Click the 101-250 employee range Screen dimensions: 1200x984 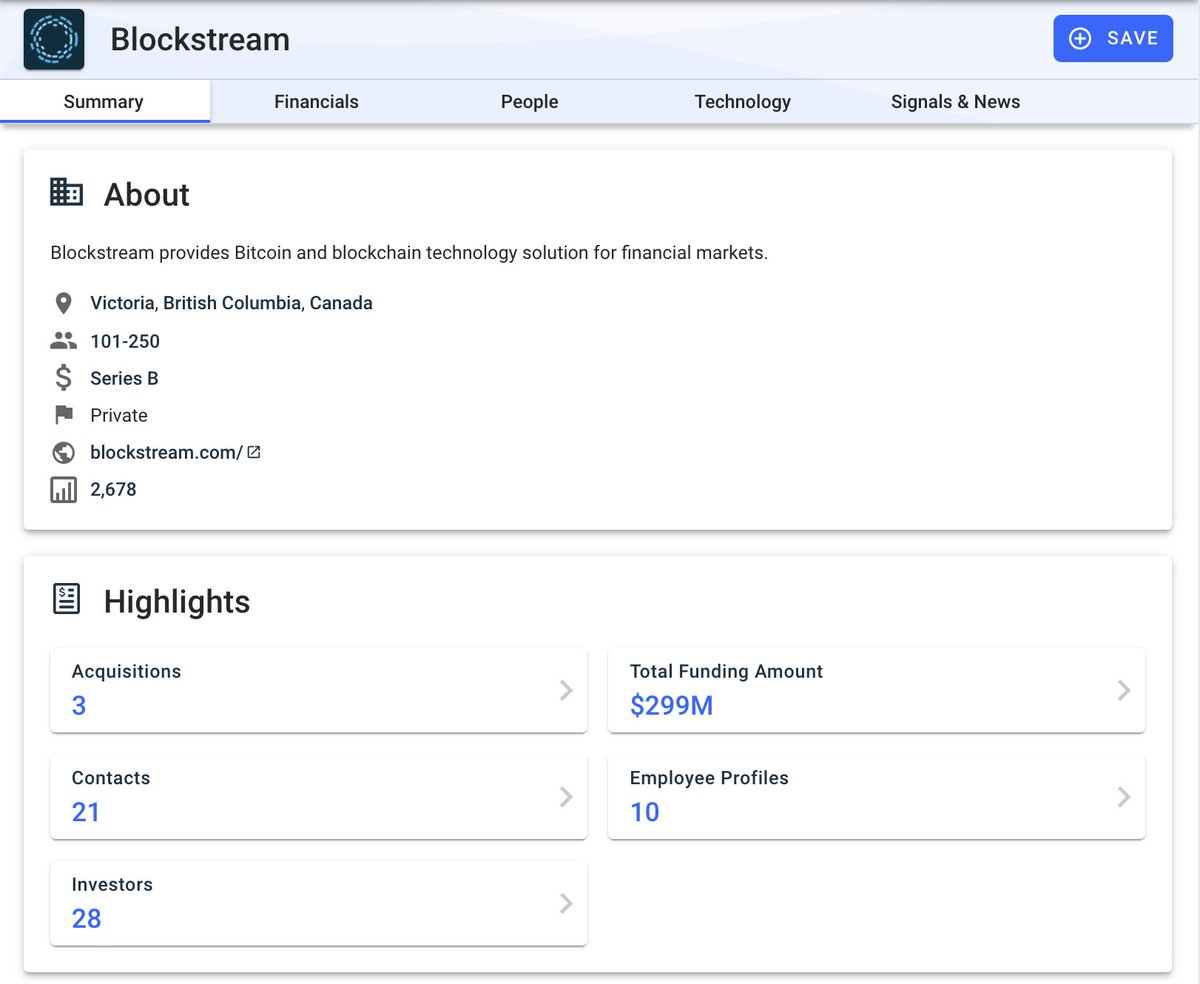[x=125, y=341]
